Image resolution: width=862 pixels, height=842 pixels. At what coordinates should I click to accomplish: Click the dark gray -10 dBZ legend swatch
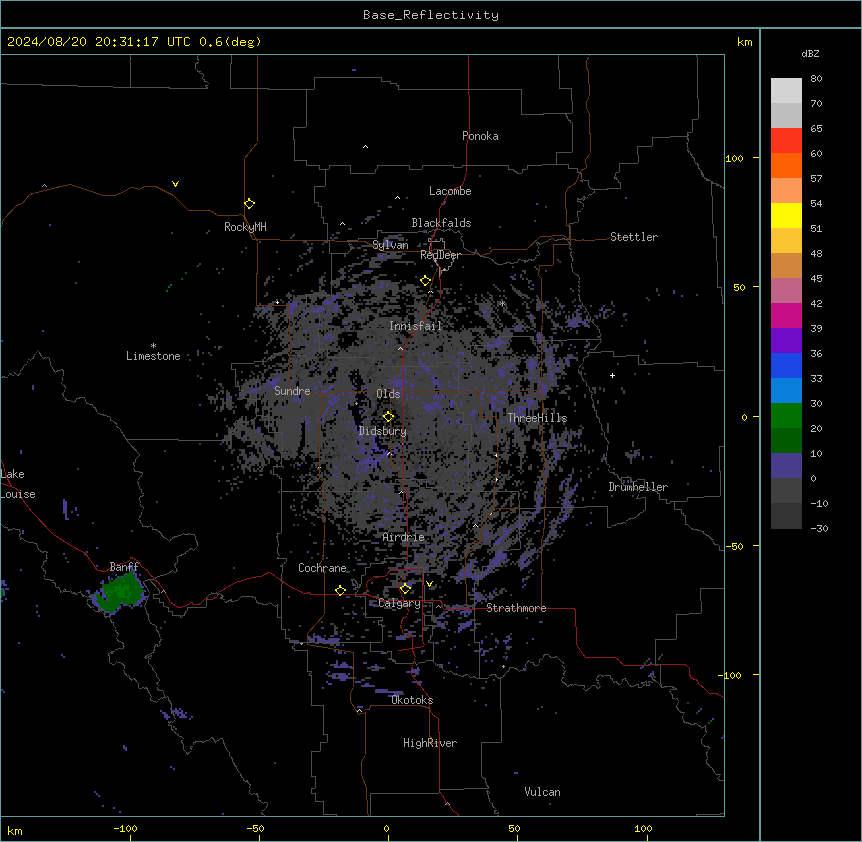(786, 516)
